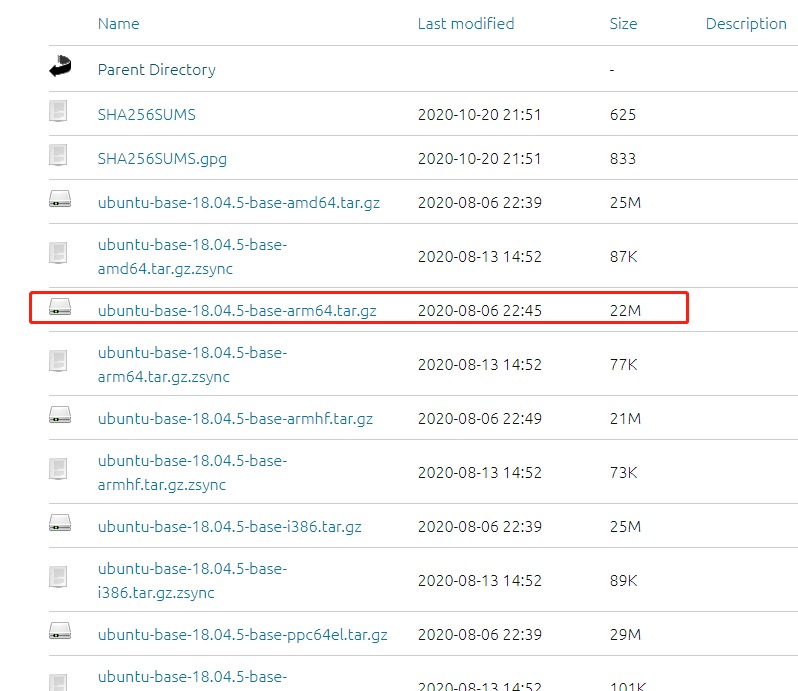Click the 87K size value
Screen dimensions: 798x691
pos(623,256)
